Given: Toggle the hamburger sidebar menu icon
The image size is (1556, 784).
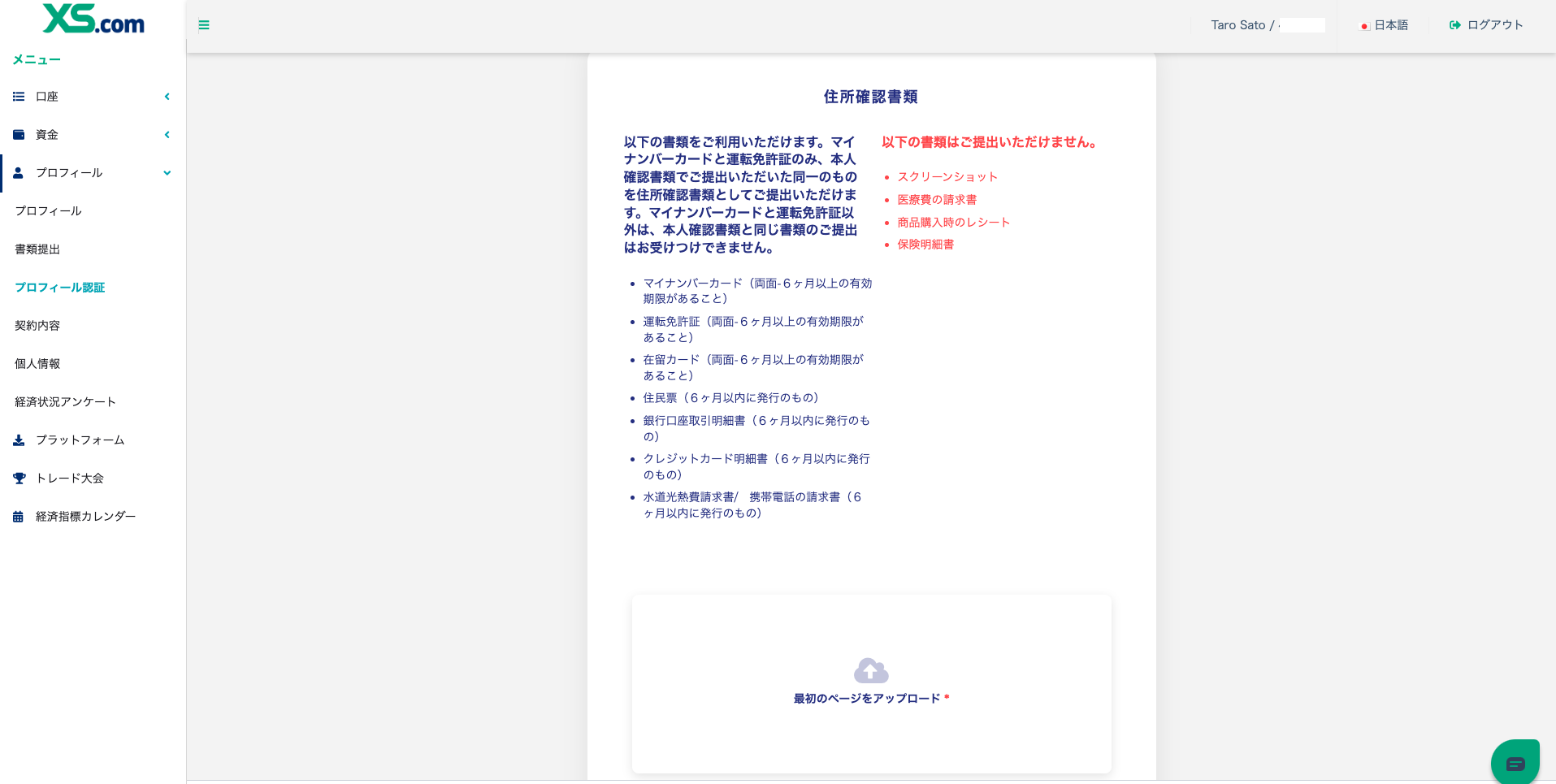Looking at the screenshot, I should 204,25.
